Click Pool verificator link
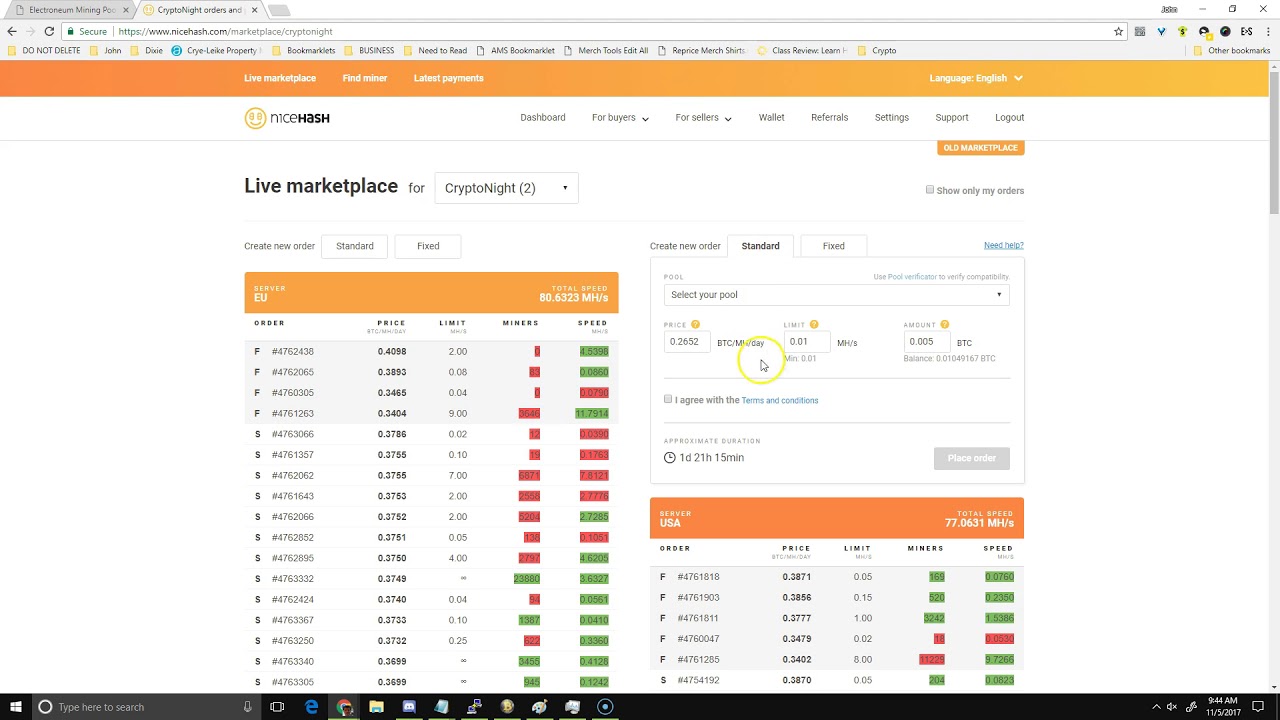The image size is (1280, 720). coord(912,277)
